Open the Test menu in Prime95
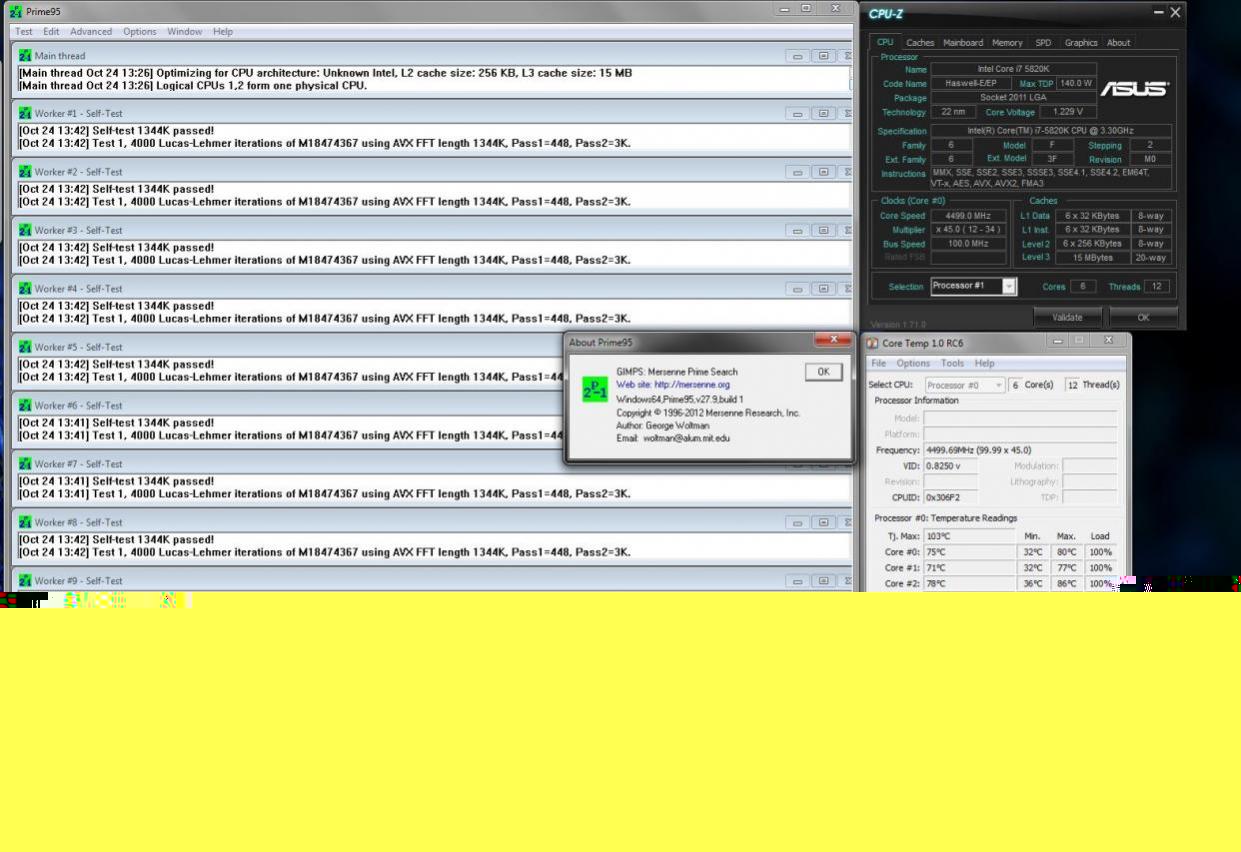1241x852 pixels. click(x=24, y=31)
